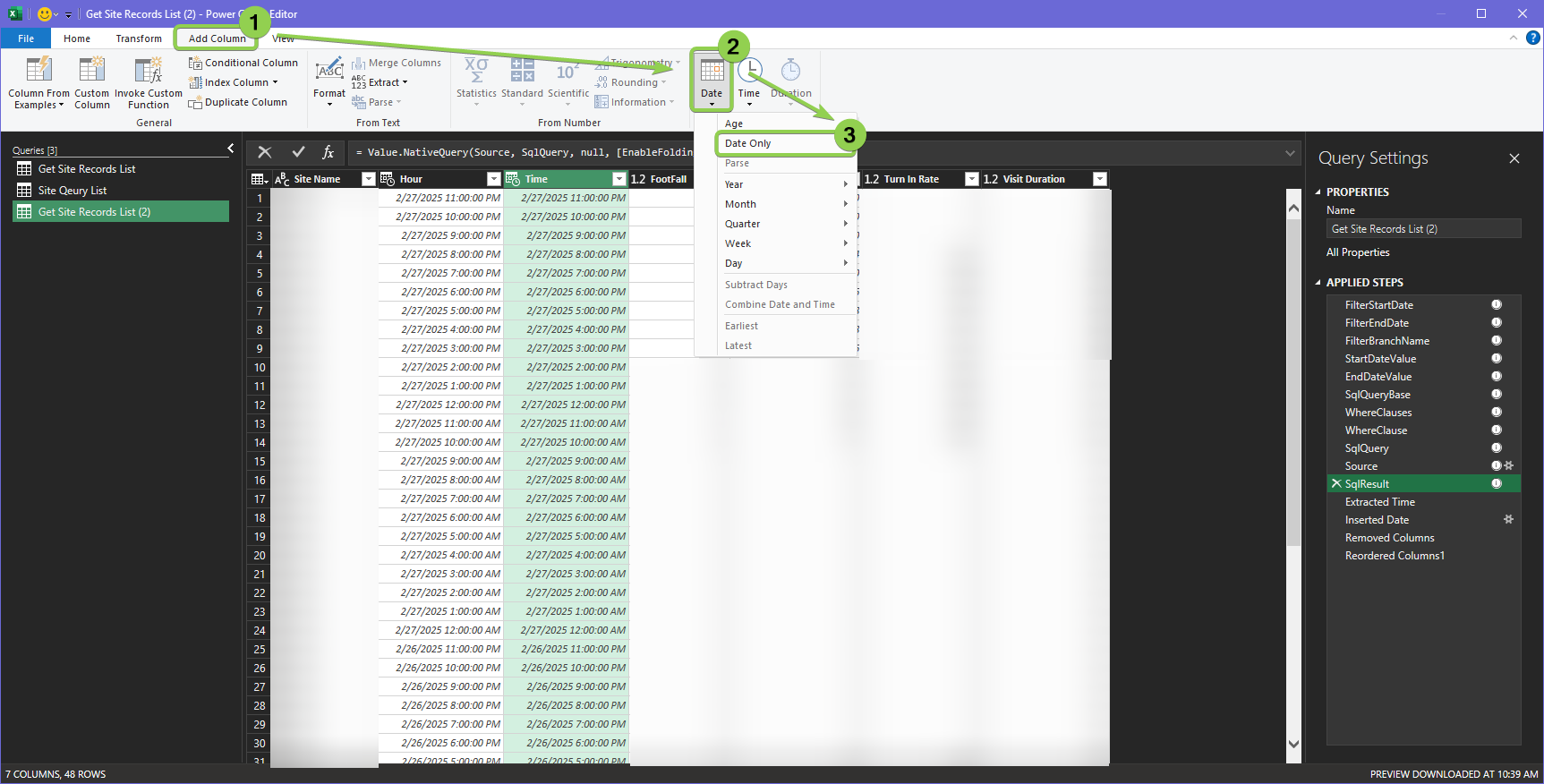This screenshot has height=784, width=1544.
Task: Invoke Custom Function button
Action: point(149,83)
